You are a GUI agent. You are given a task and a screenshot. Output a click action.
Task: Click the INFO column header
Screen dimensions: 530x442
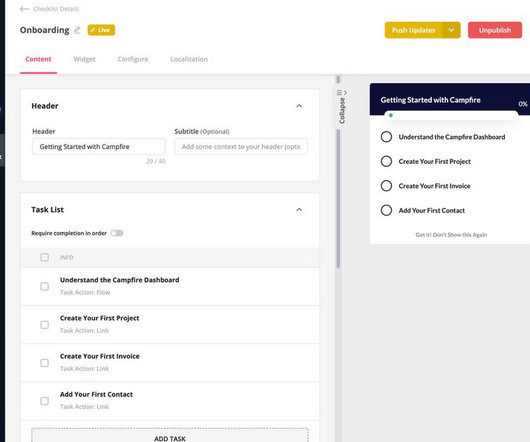pyautogui.click(x=67, y=257)
